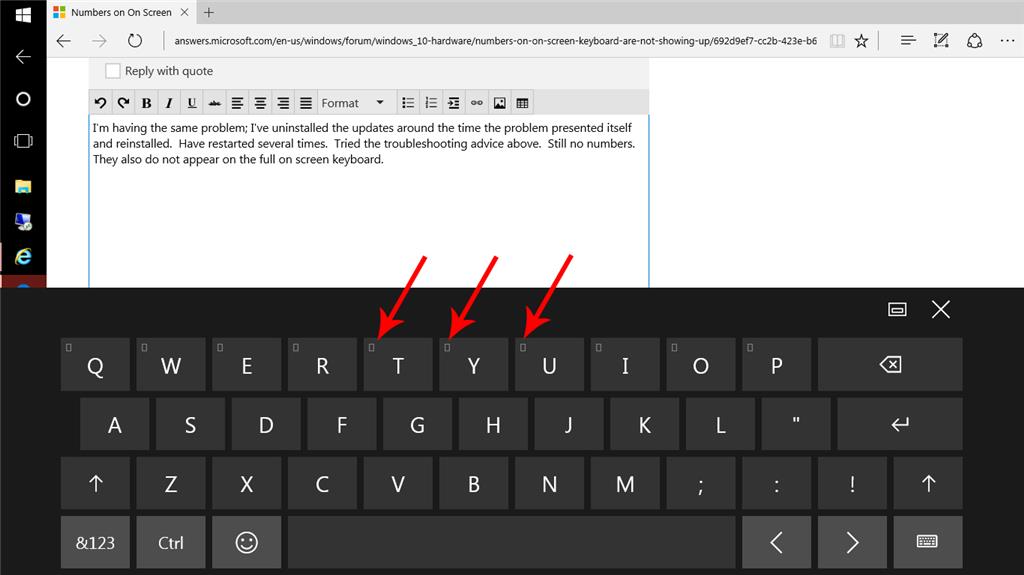
Task: Undock the touch keyboard
Action: [x=897, y=309]
